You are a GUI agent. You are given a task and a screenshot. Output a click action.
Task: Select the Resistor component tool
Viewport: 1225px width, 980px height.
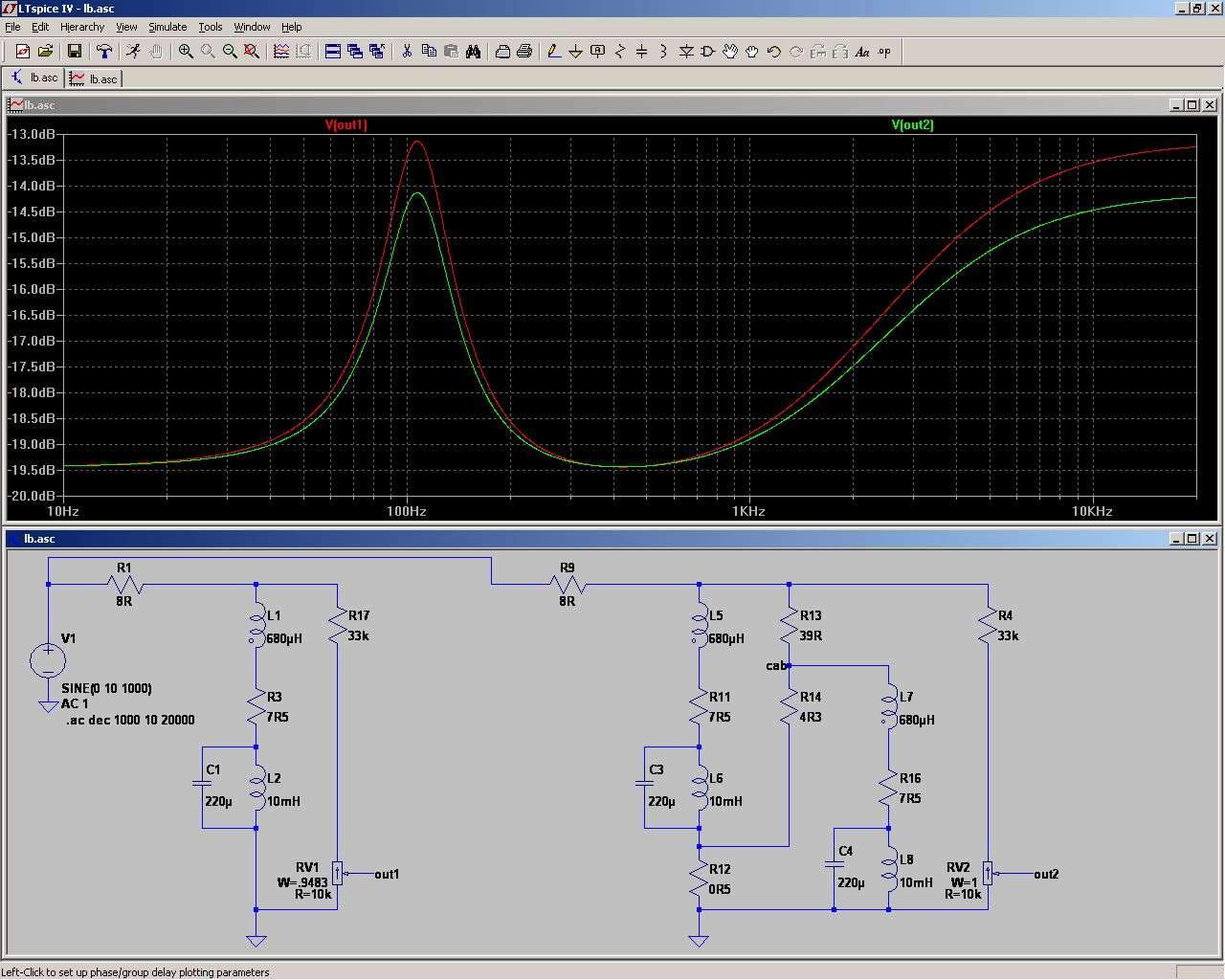(x=619, y=52)
